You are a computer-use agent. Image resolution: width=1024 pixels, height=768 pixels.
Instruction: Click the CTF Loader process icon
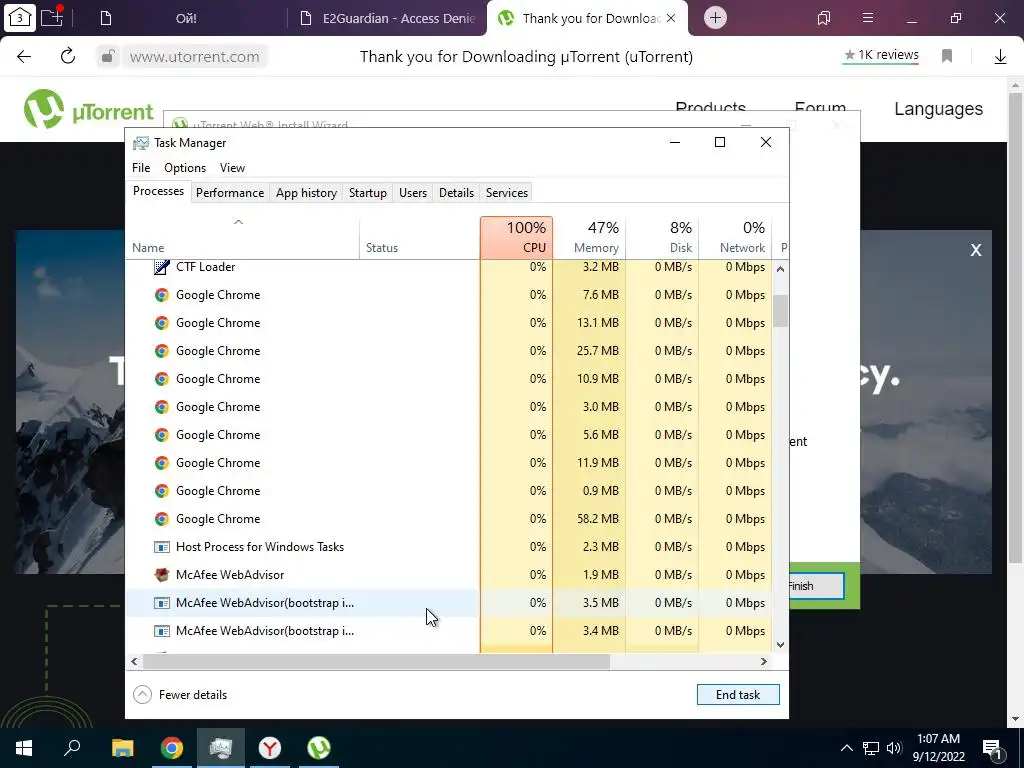(161, 266)
